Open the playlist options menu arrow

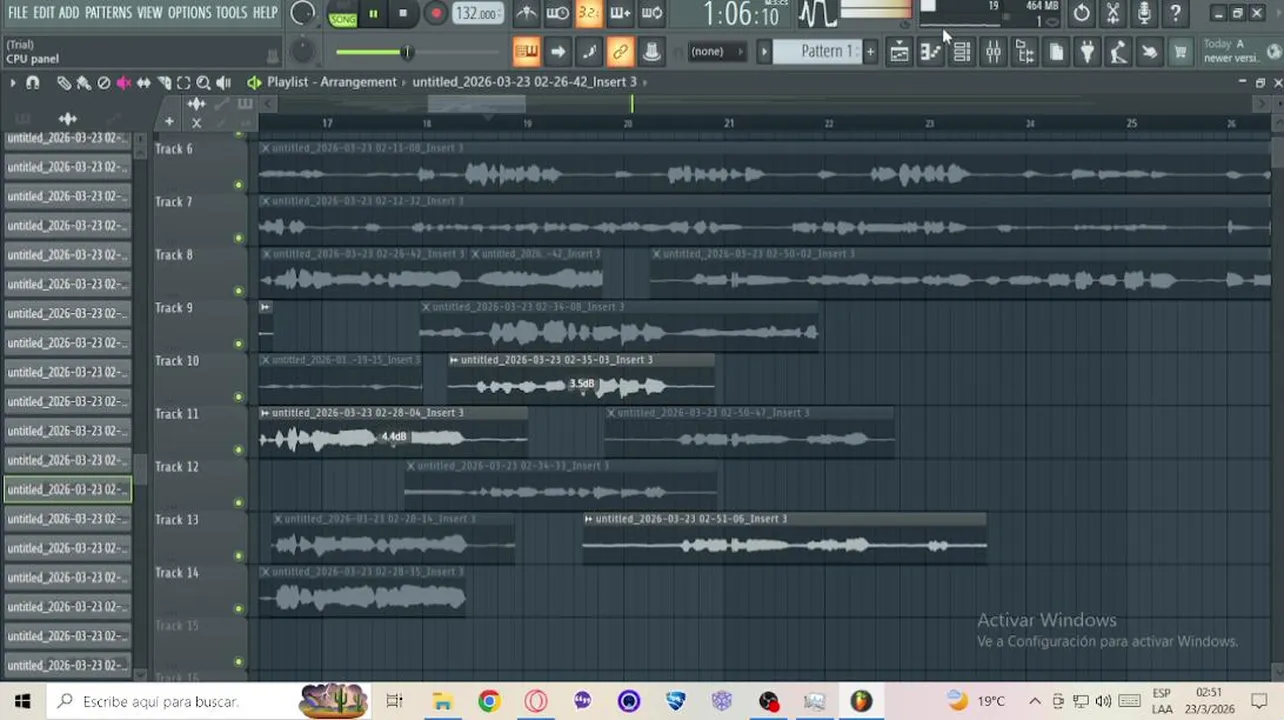12,83
